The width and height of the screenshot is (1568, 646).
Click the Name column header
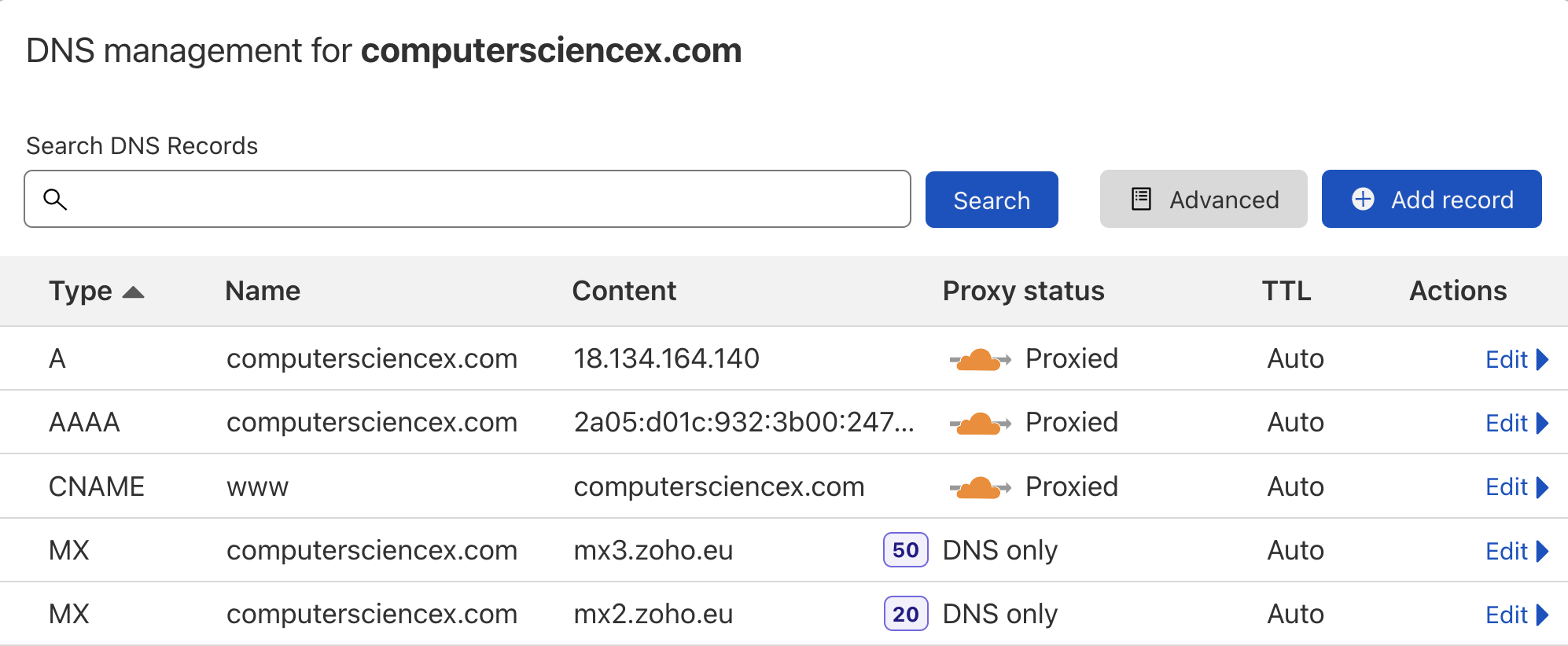[263, 291]
